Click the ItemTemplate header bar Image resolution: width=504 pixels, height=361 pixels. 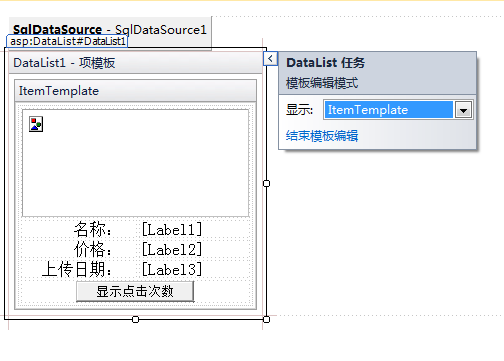click(x=135, y=91)
